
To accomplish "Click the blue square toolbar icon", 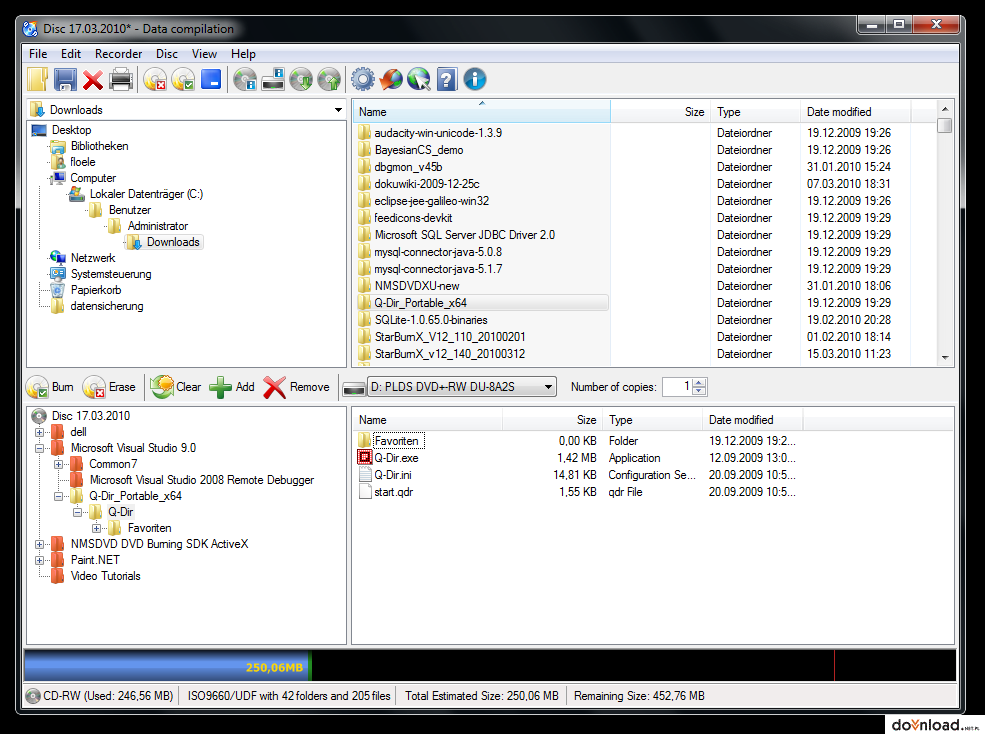I will coord(211,79).
